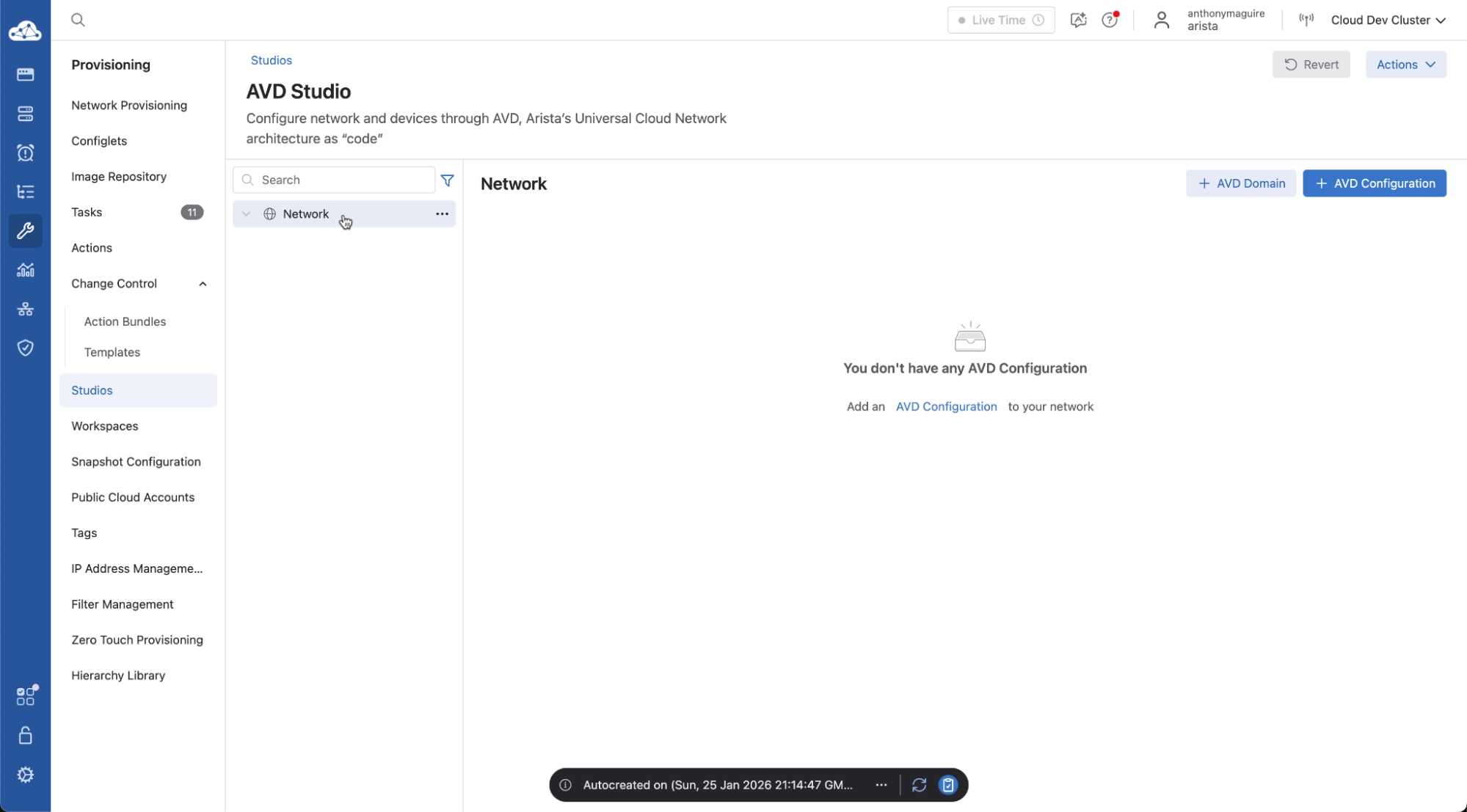Open the topology icon in left rail

pos(25,309)
